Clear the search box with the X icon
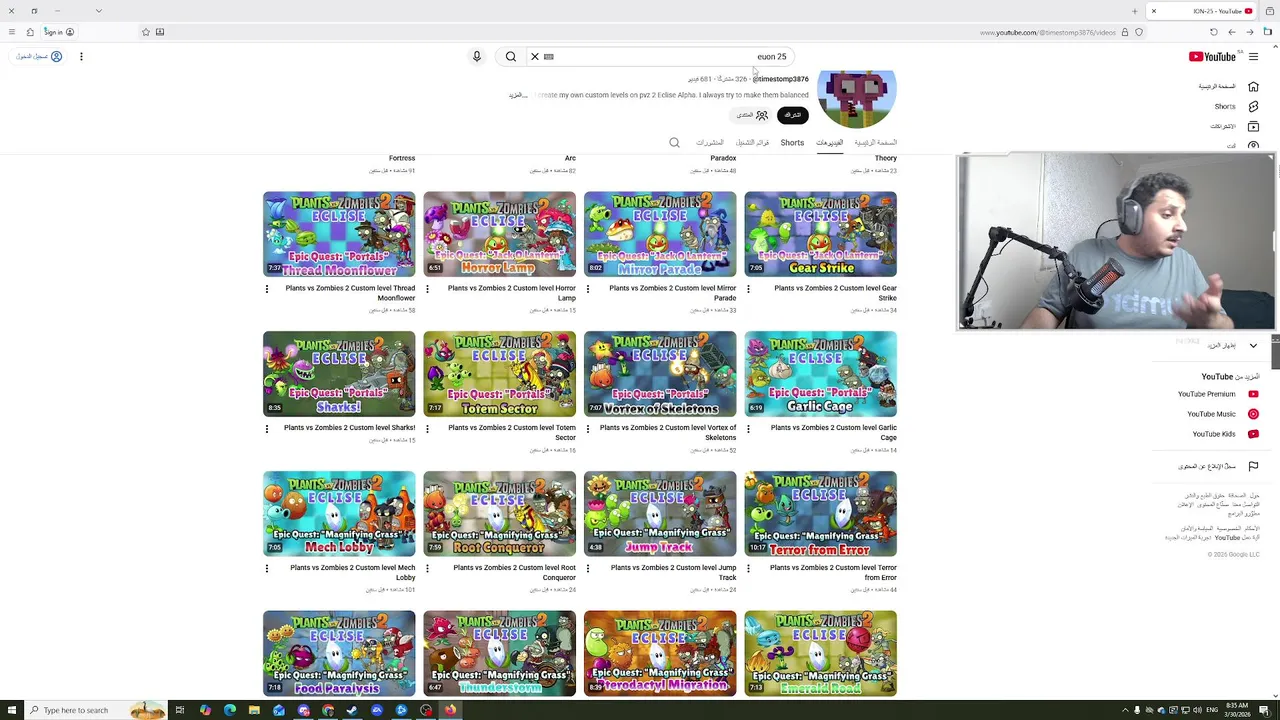Viewport: 1280px width, 720px height. click(x=535, y=57)
